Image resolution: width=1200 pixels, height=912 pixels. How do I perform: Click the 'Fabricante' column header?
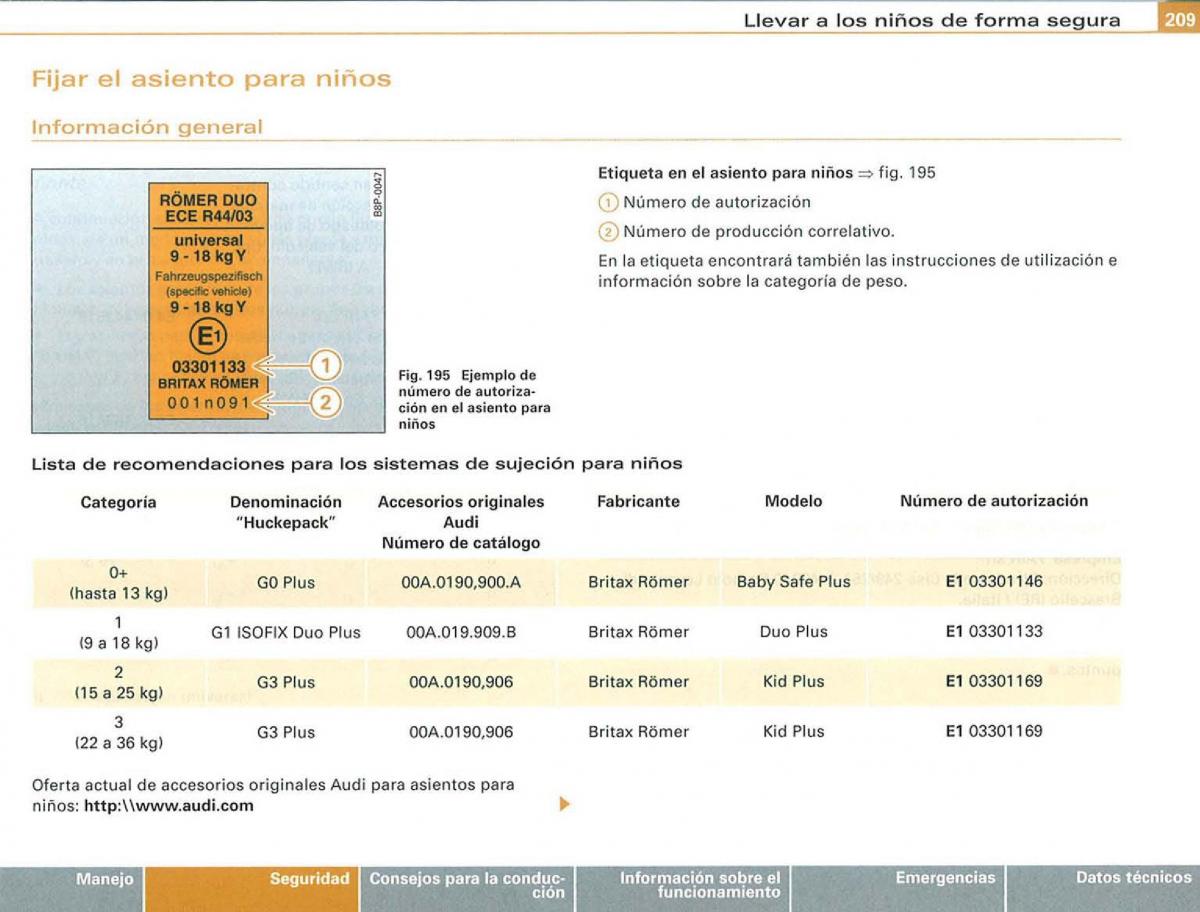(x=638, y=502)
